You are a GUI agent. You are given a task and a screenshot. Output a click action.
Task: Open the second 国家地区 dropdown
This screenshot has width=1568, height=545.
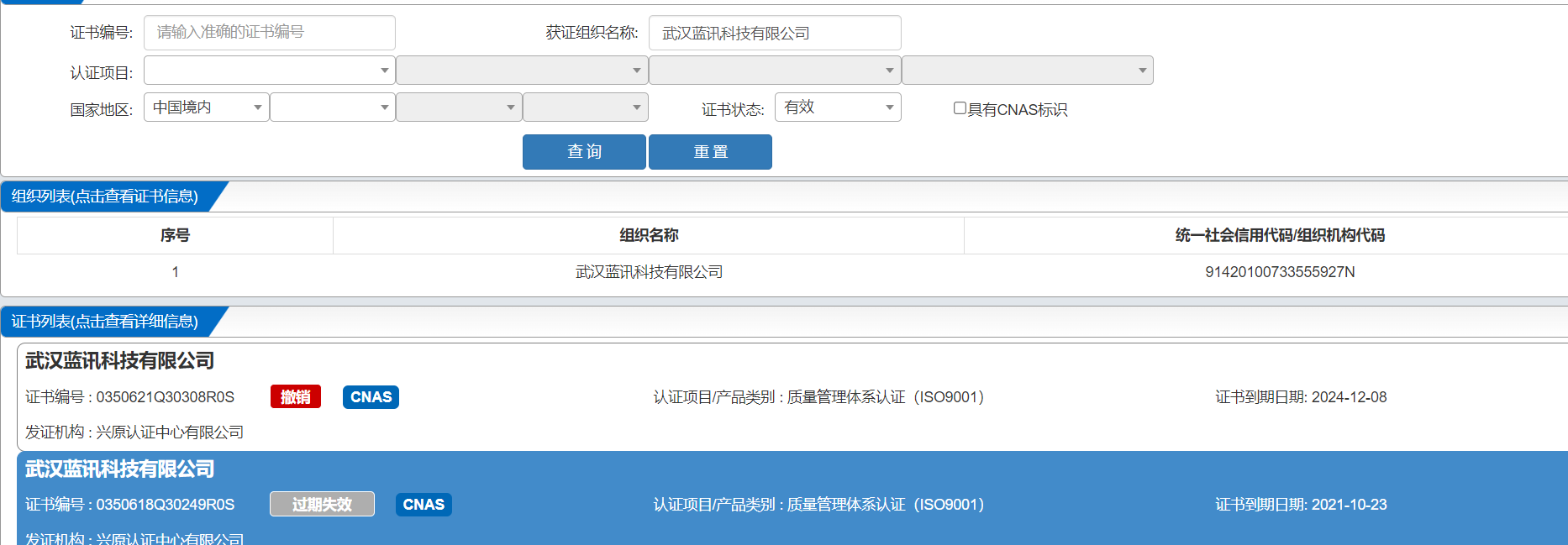tap(333, 107)
